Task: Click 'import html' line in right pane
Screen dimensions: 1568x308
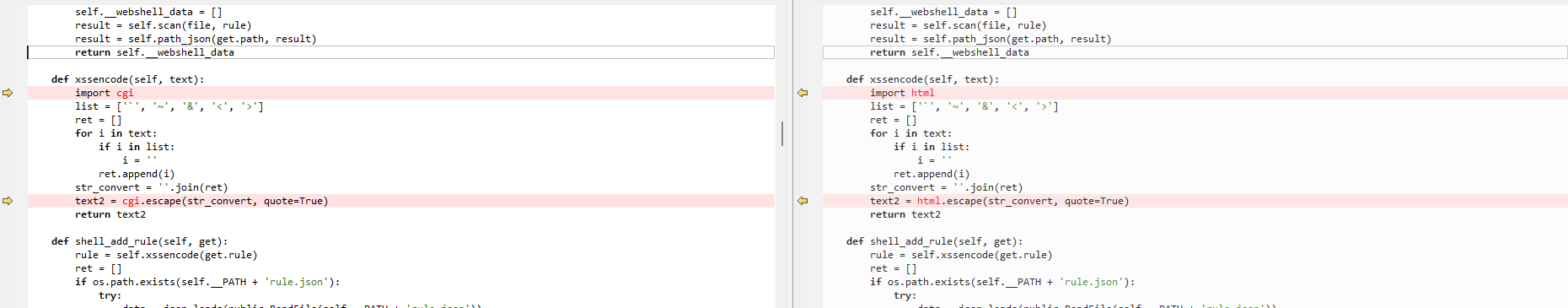Action: click(x=902, y=93)
